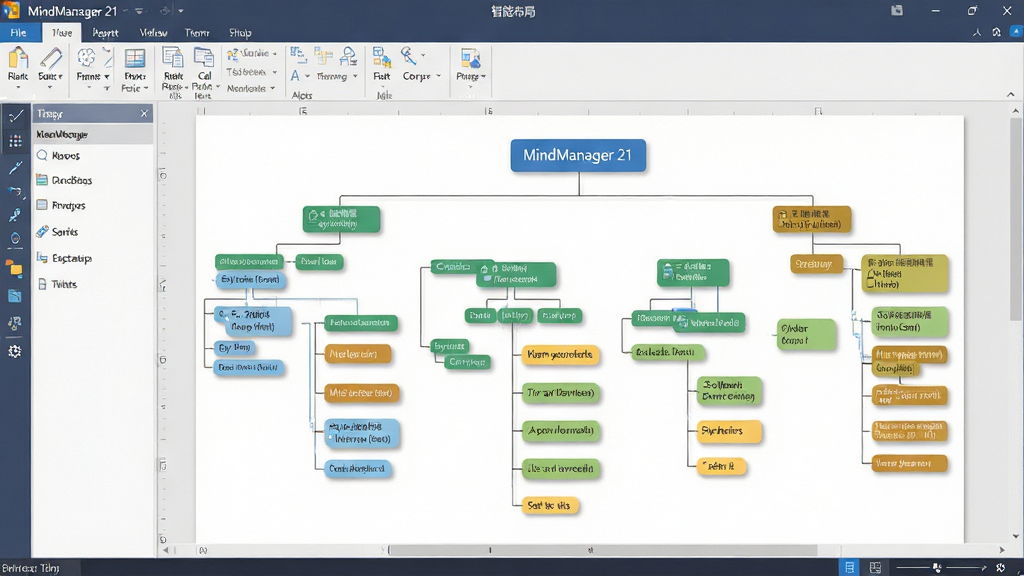
Task: Switch to the ribbon tab right of File
Action: (x=61, y=33)
